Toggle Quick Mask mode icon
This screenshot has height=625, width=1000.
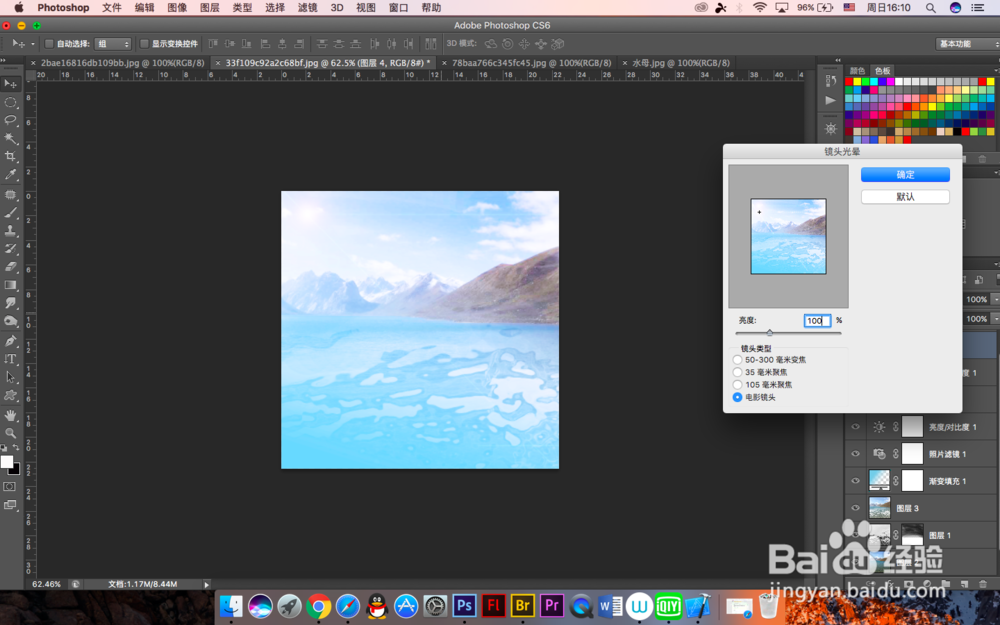click(10, 487)
